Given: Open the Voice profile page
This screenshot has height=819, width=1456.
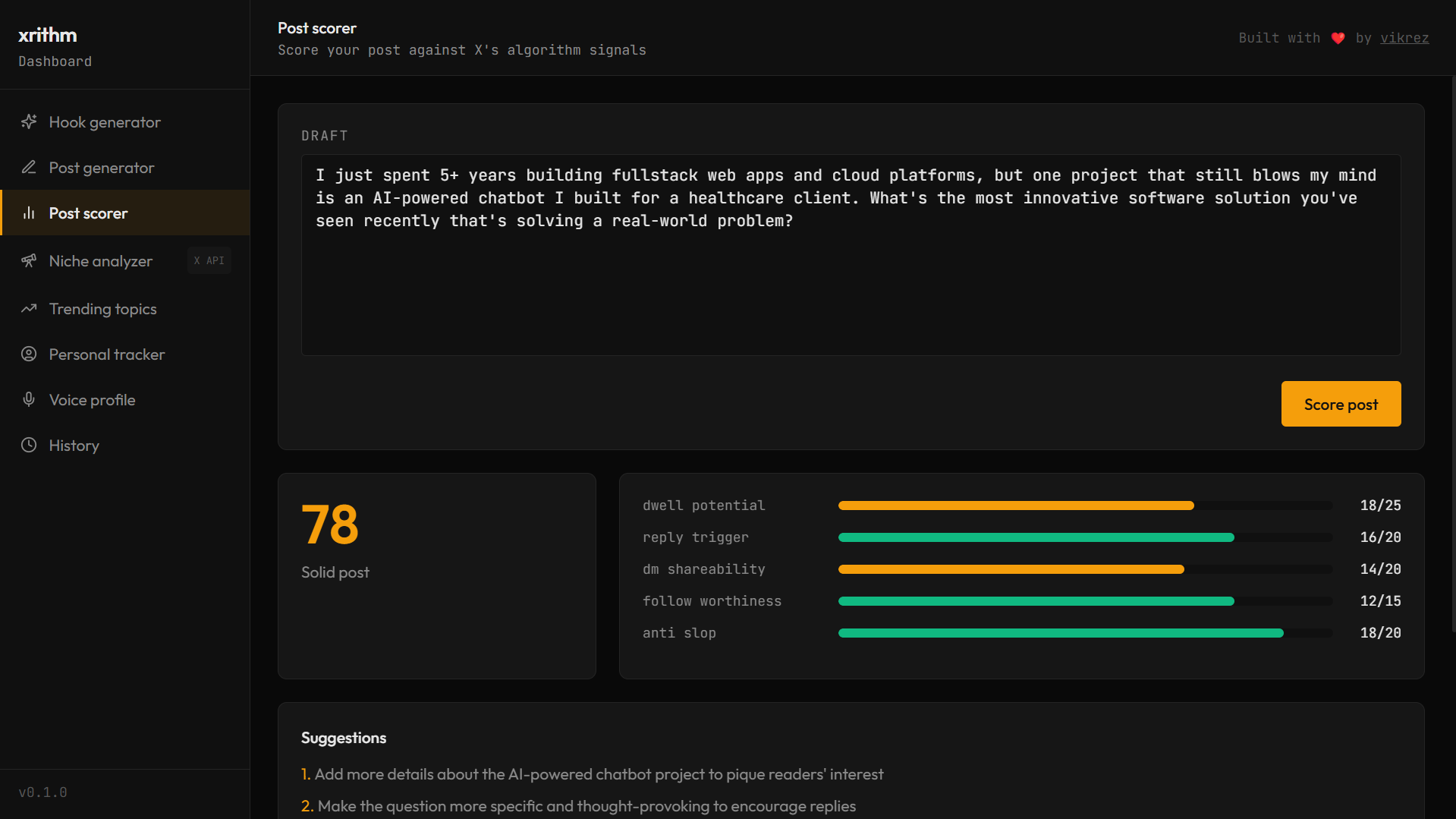Looking at the screenshot, I should [x=125, y=399].
